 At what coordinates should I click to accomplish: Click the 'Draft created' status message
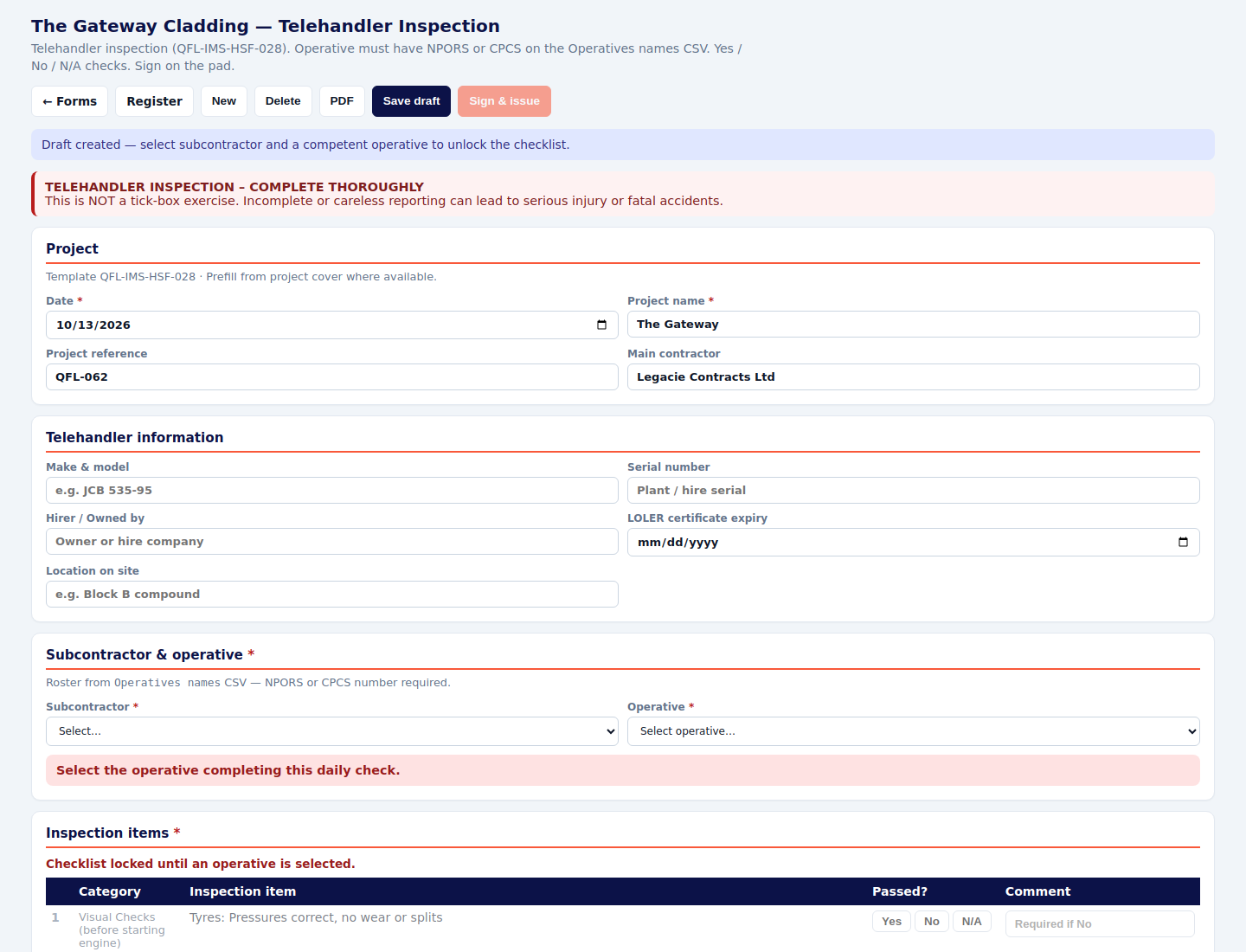(623, 145)
